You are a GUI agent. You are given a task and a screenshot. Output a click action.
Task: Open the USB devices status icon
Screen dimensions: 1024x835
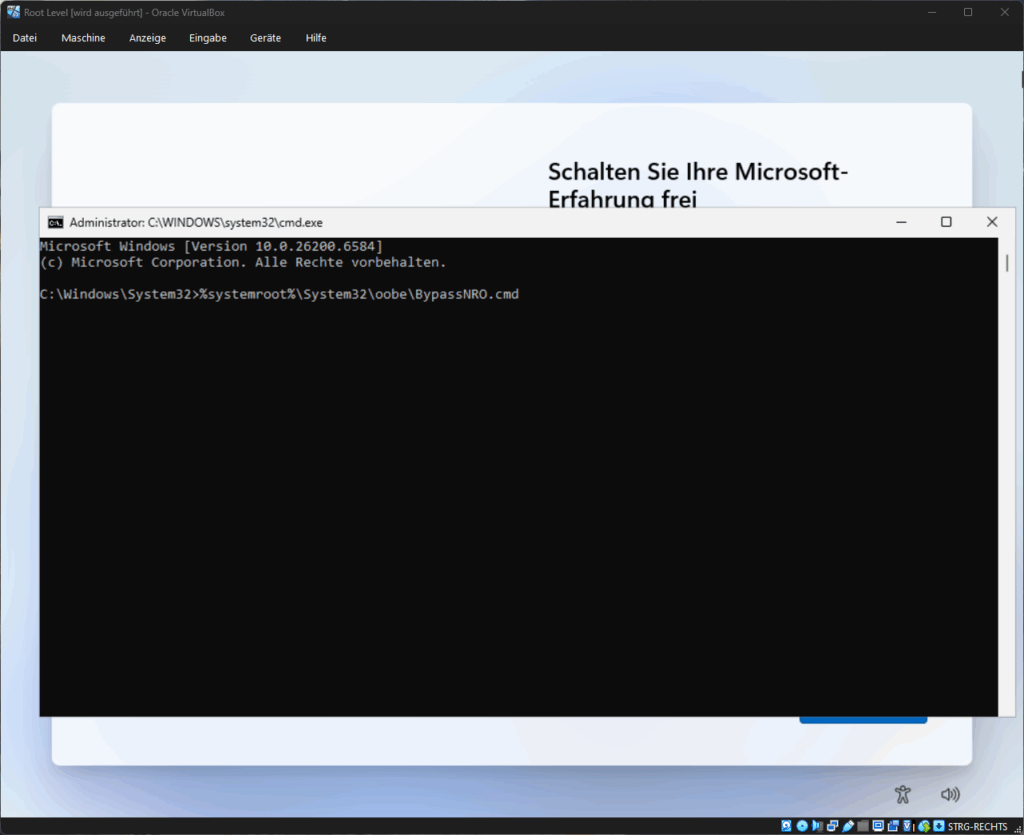pyautogui.click(x=848, y=826)
